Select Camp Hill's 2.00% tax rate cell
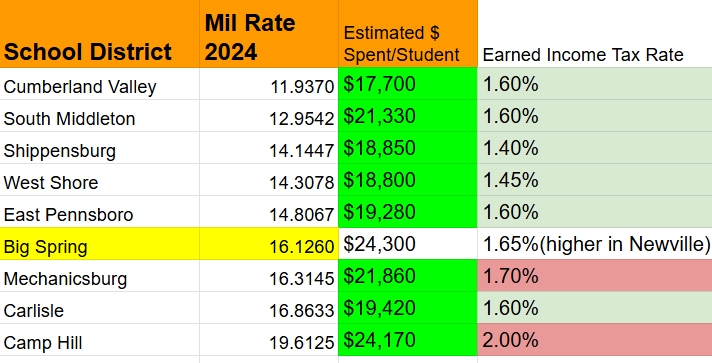 (595, 340)
